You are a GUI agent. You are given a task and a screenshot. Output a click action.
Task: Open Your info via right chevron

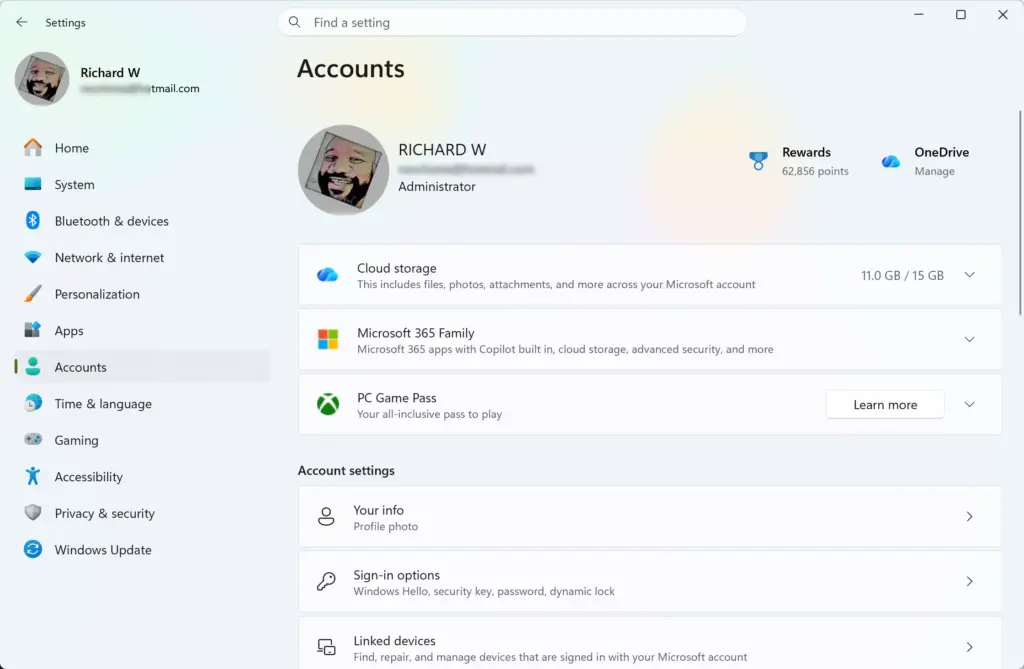[969, 517]
